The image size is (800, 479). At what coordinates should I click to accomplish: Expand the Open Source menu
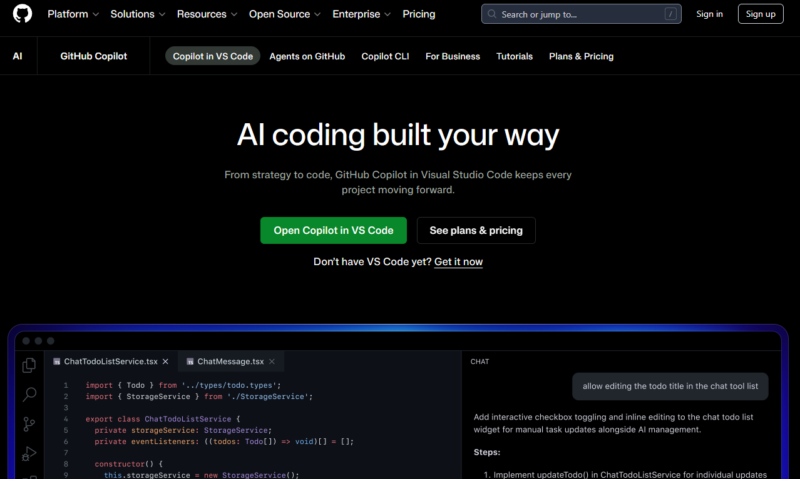285,14
